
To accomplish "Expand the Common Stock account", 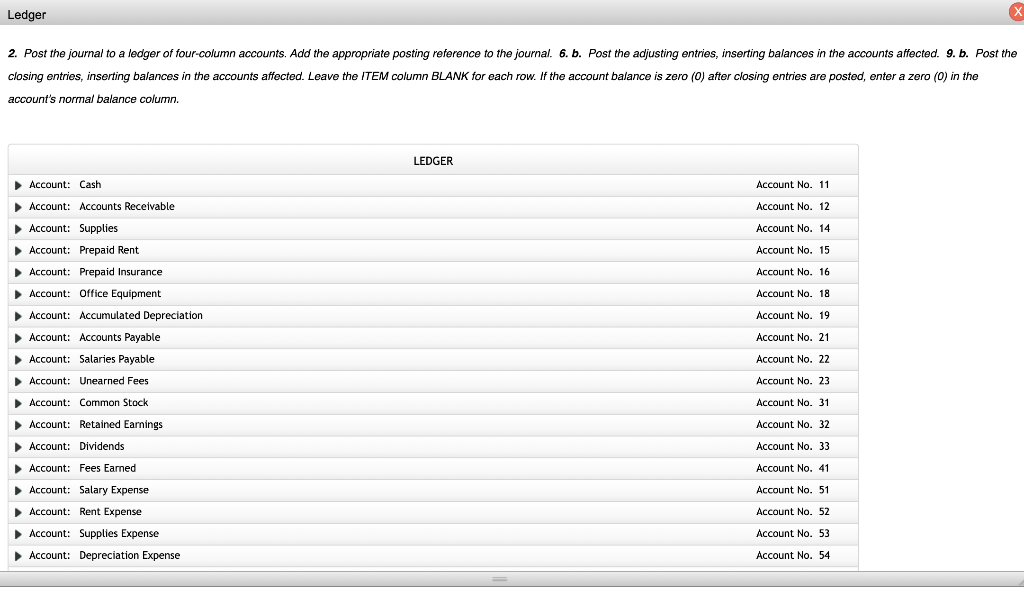I will 18,402.
